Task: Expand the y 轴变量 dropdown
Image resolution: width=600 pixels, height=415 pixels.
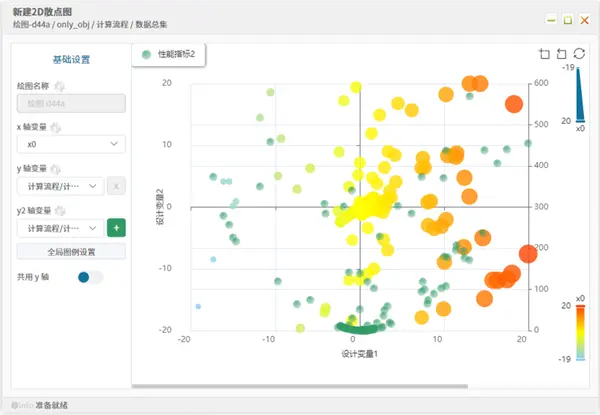Action: (60, 186)
